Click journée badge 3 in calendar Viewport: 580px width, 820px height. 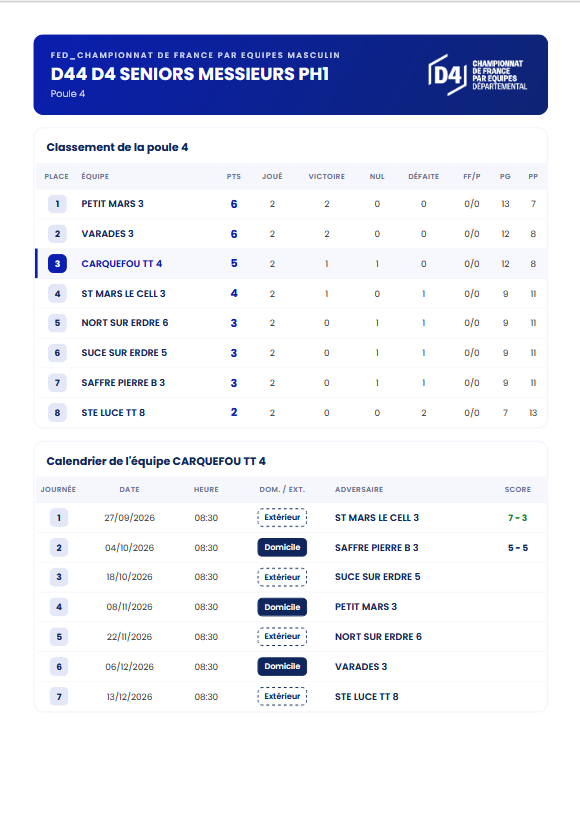(59, 577)
